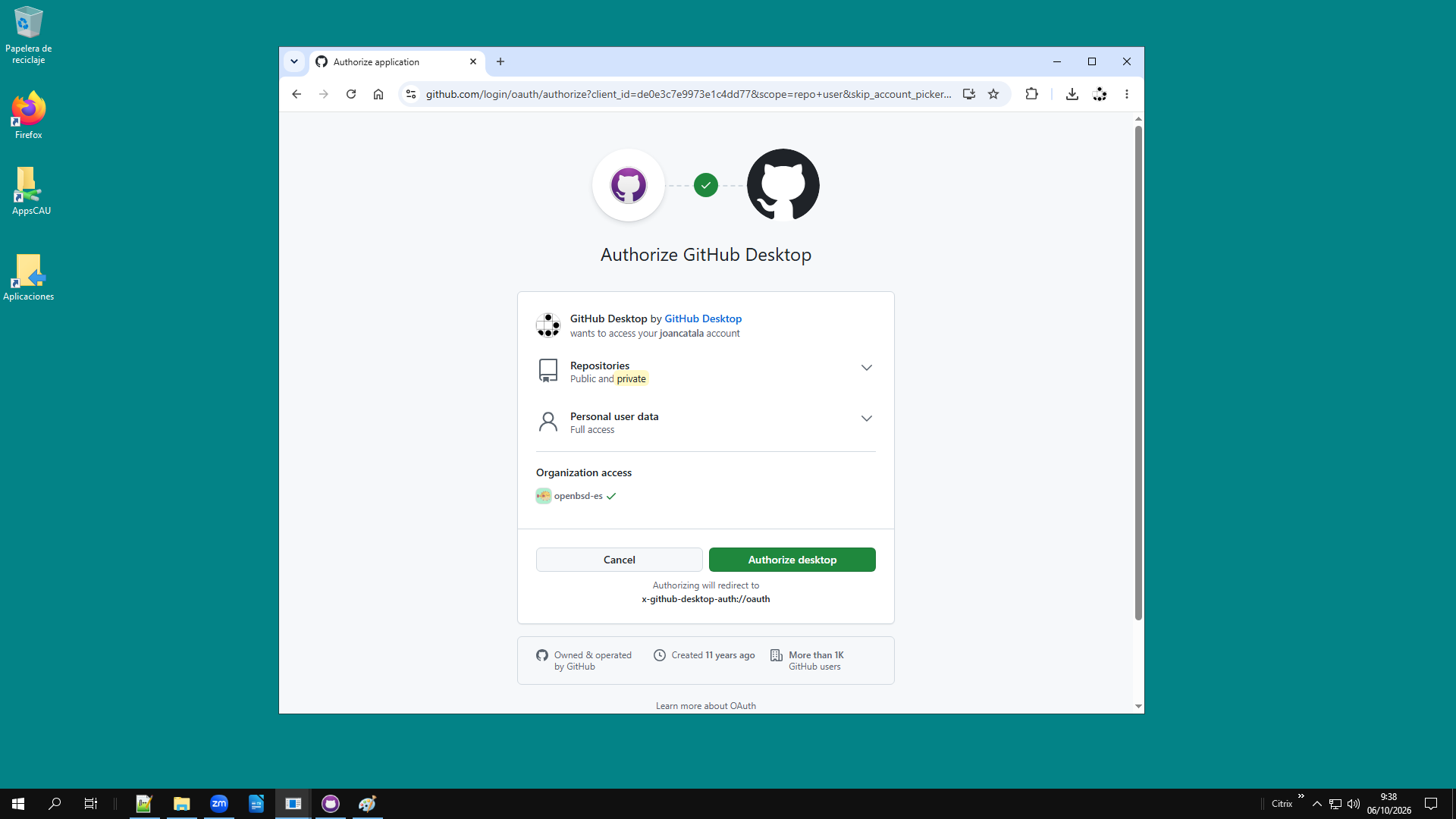
Task: Open Task View in taskbar
Action: 91,804
